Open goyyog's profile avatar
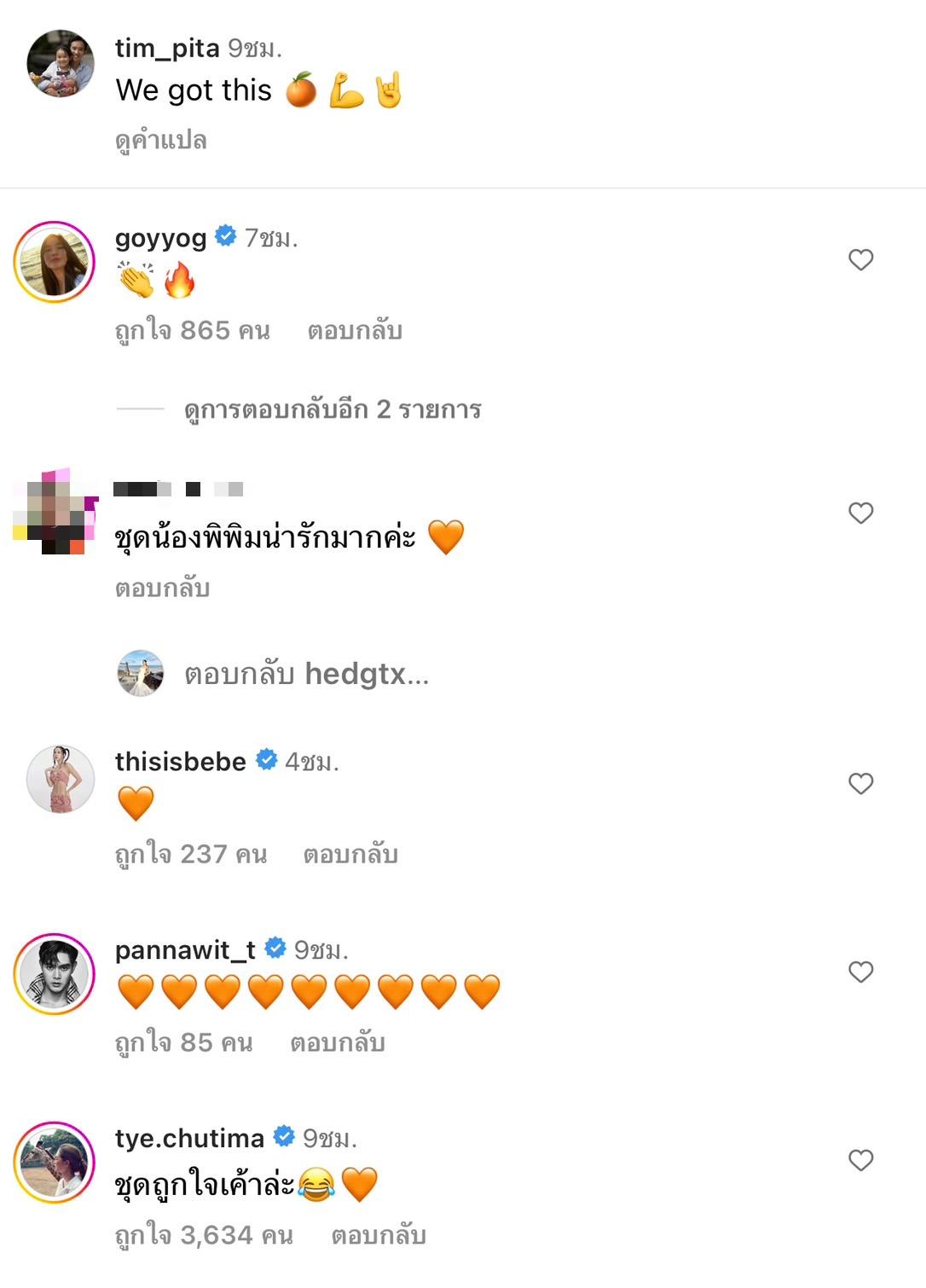Viewport: 926px width, 1288px height. tap(55, 262)
